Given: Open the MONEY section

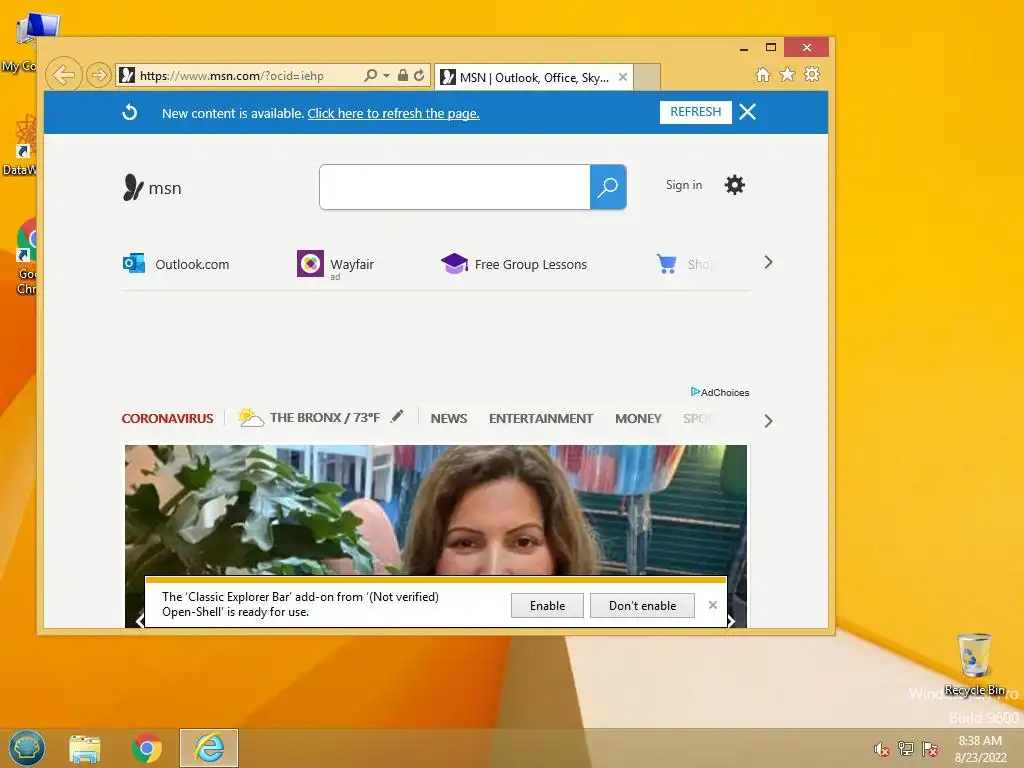Looking at the screenshot, I should 638,419.
